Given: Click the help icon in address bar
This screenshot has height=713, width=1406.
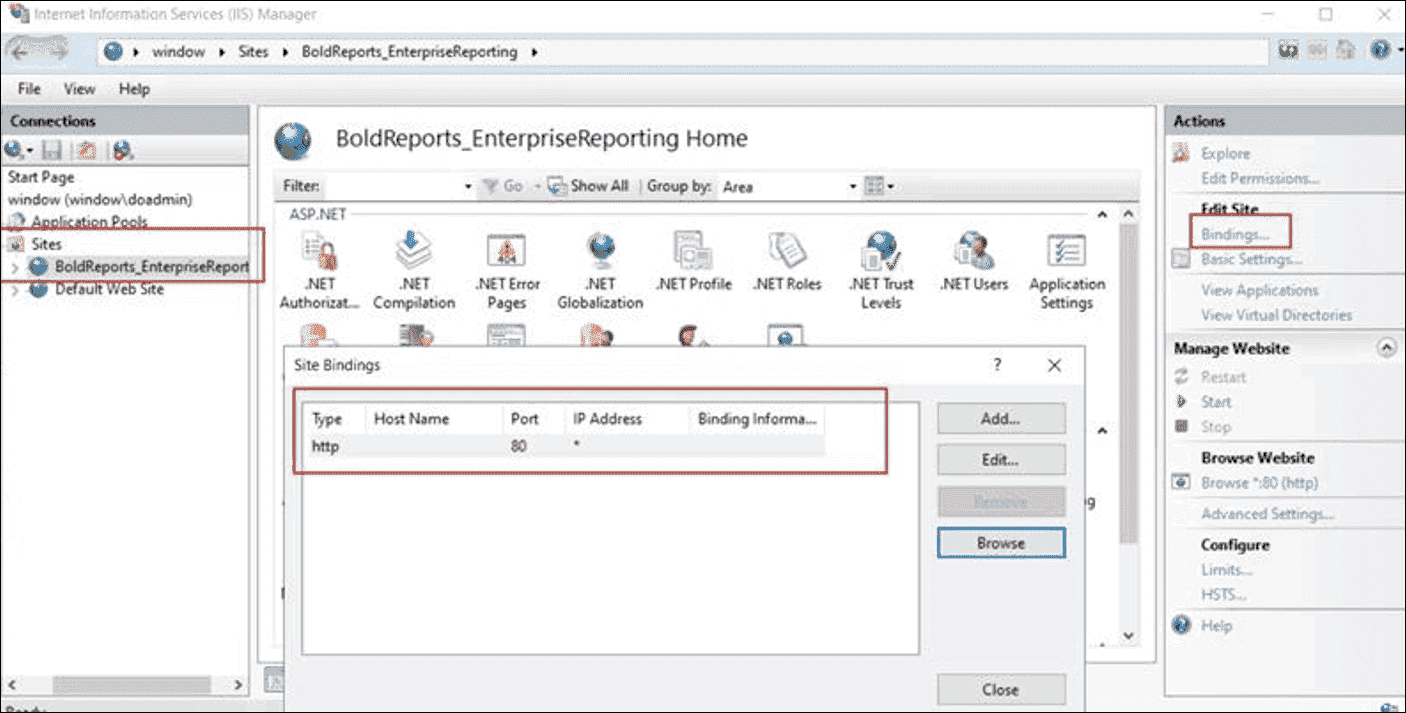Looking at the screenshot, I should pyautogui.click(x=1379, y=50).
